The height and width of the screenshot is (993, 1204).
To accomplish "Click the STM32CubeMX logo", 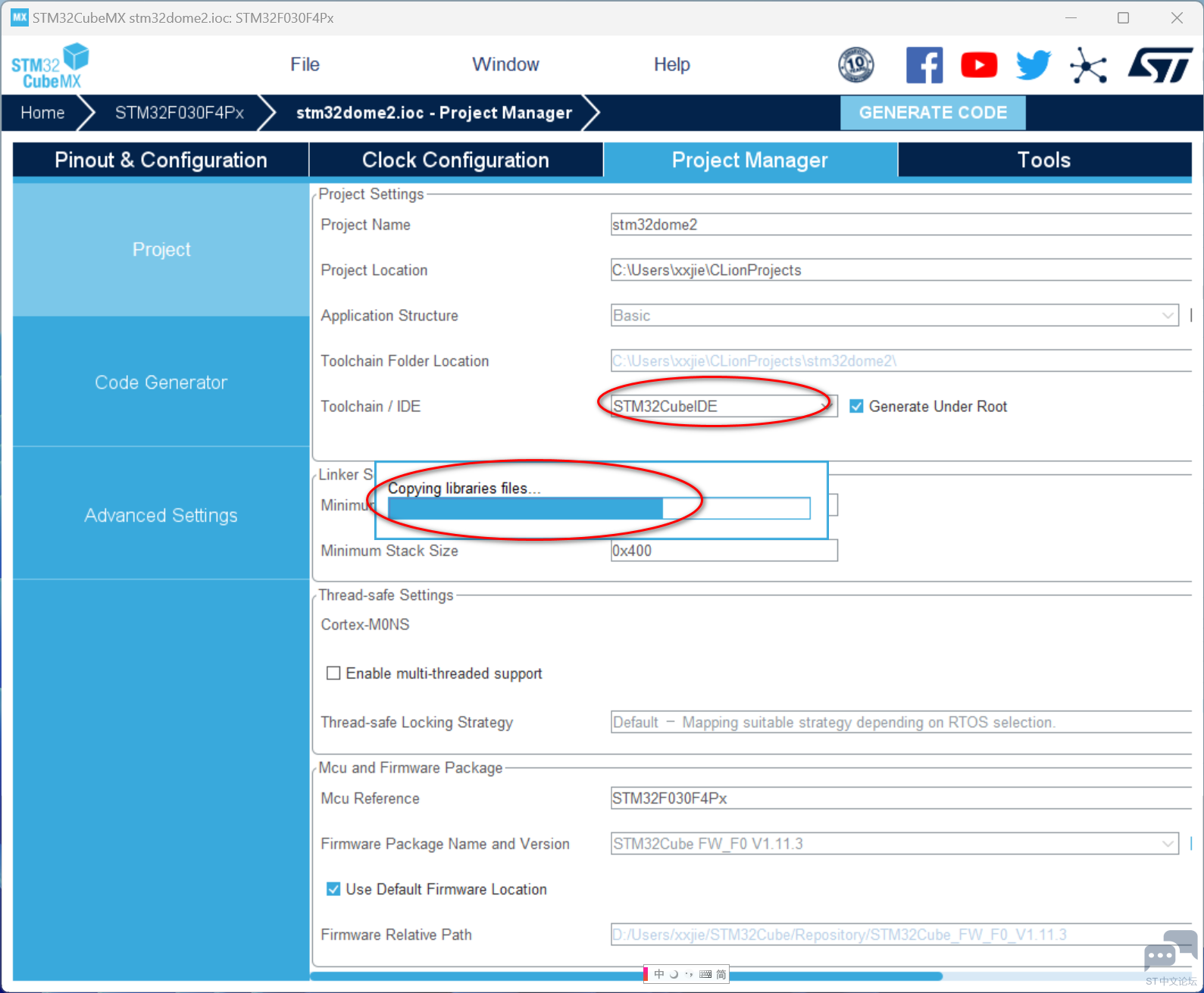I will point(50,66).
